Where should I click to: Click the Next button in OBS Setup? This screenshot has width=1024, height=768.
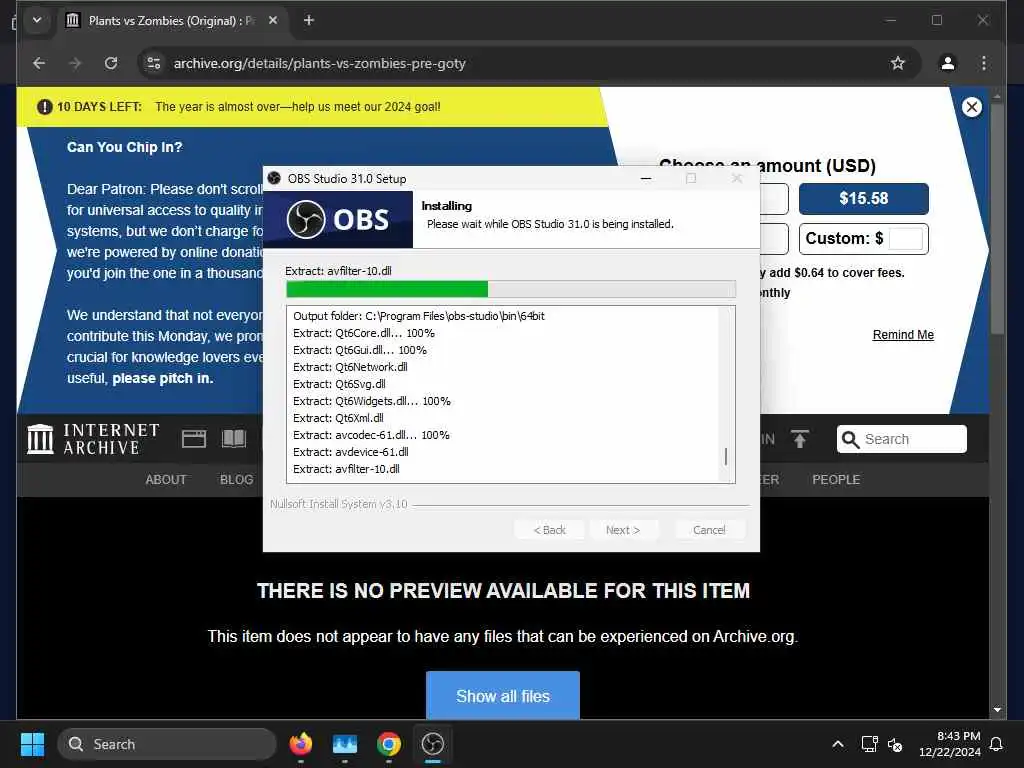pos(623,530)
